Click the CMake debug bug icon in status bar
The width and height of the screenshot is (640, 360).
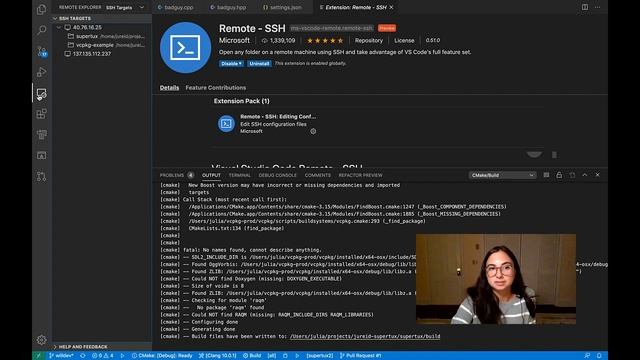285,356
